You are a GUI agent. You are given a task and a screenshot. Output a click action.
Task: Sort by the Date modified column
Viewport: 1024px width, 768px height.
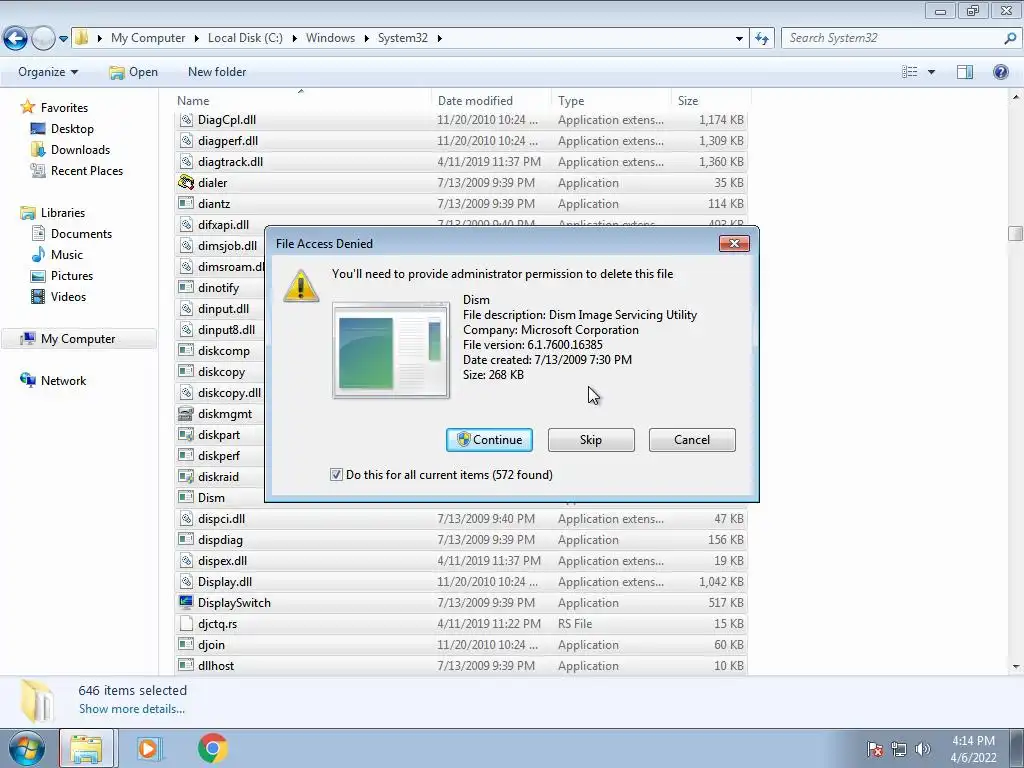(x=490, y=101)
